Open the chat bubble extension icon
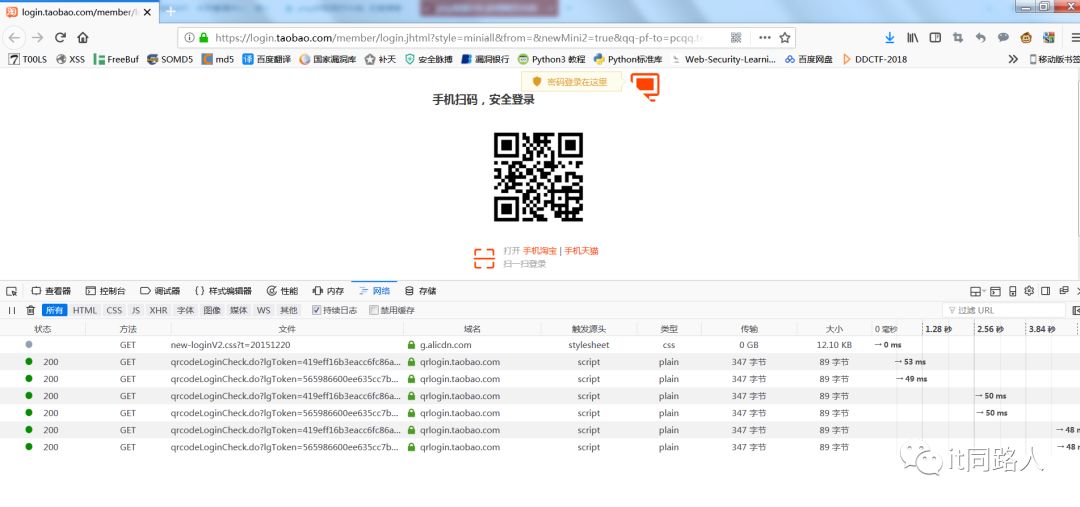1080x507 pixels. [x=1004, y=38]
